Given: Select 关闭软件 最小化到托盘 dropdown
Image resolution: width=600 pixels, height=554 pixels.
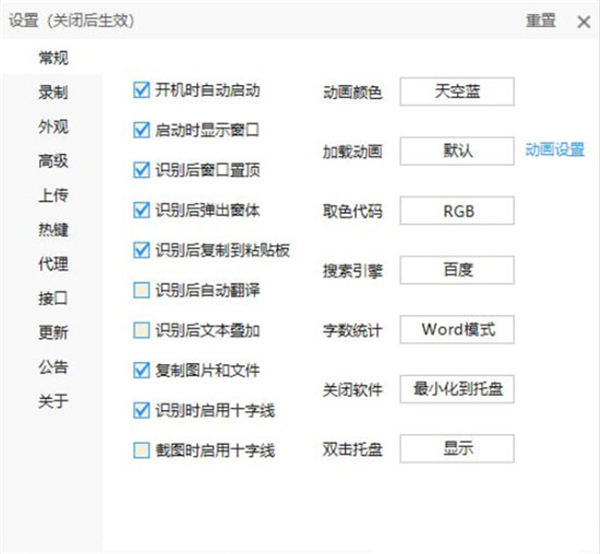Looking at the screenshot, I should (457, 389).
